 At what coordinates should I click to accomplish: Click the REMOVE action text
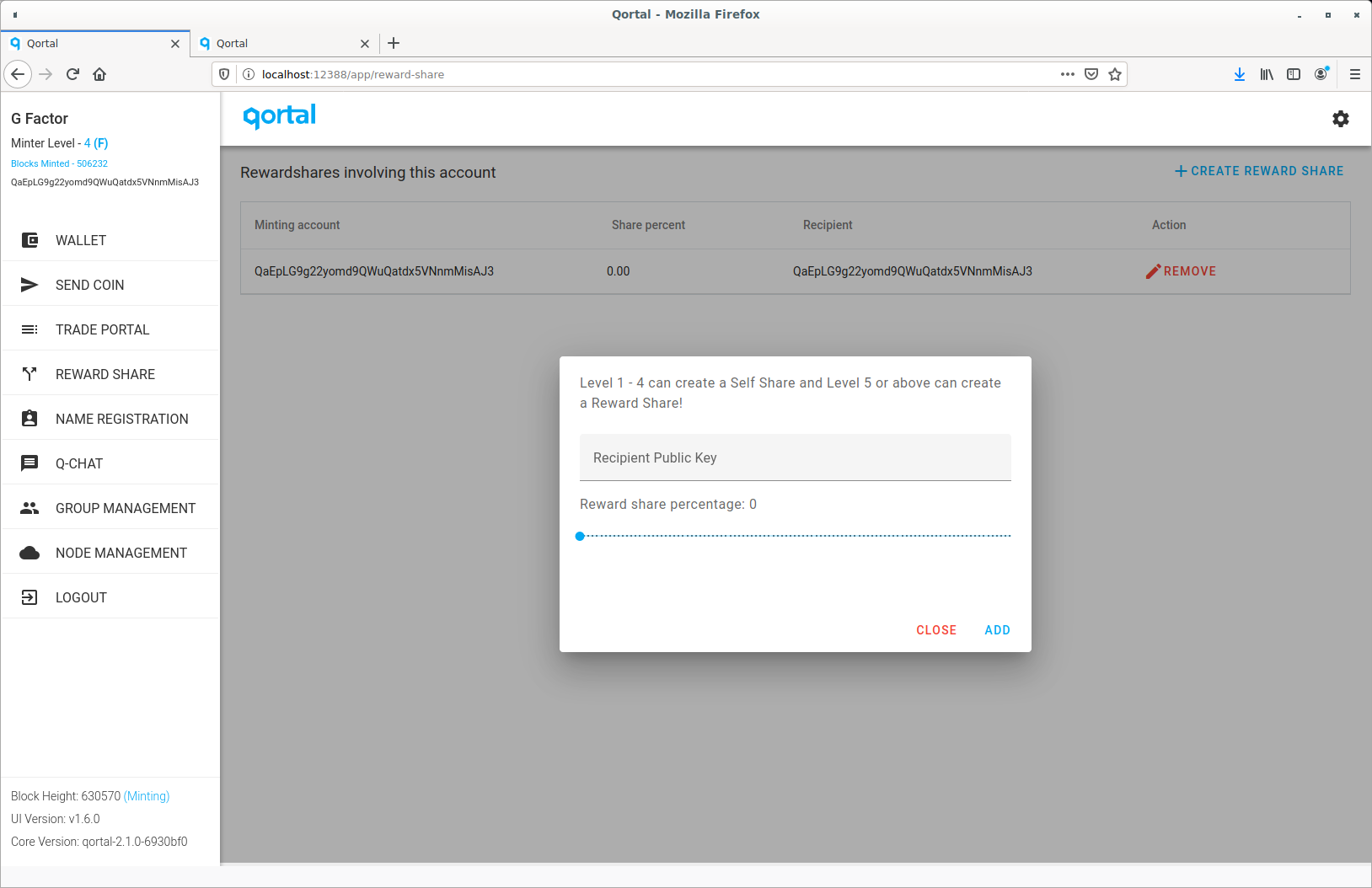click(1190, 271)
